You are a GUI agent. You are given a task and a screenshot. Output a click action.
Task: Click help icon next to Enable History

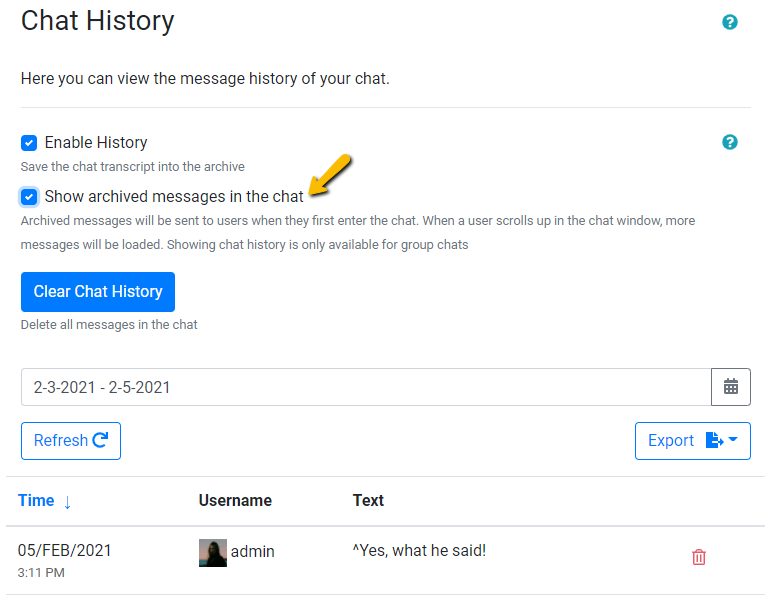(x=730, y=142)
